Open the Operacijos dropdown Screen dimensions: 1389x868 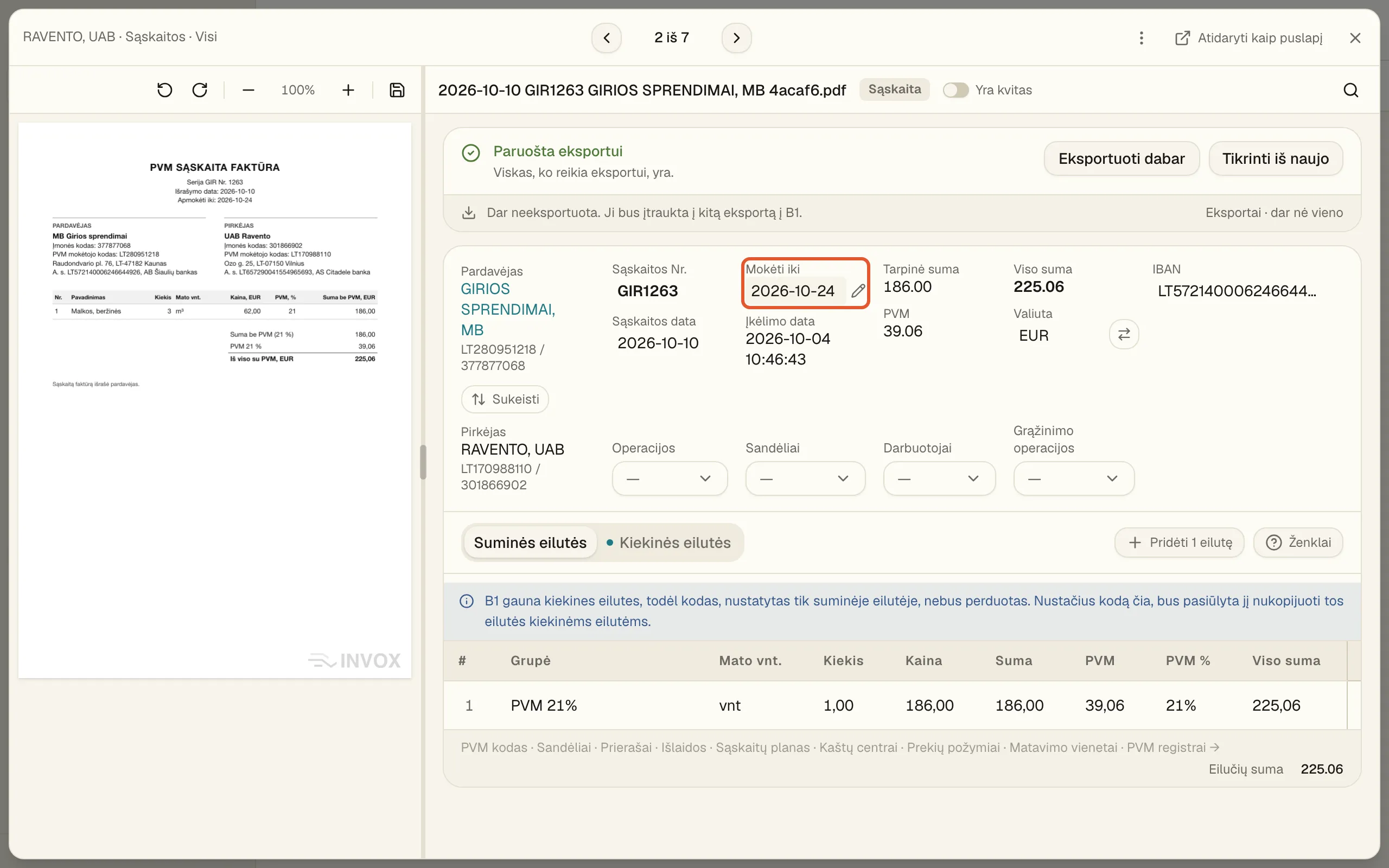coord(669,479)
